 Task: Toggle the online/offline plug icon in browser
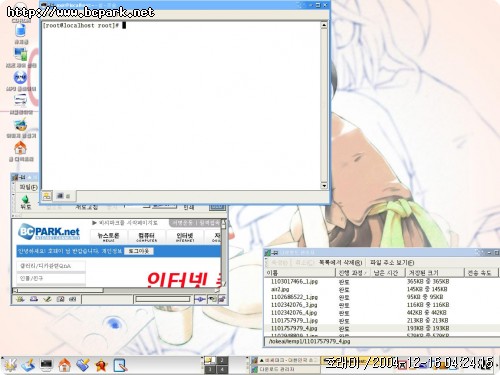pos(200,299)
